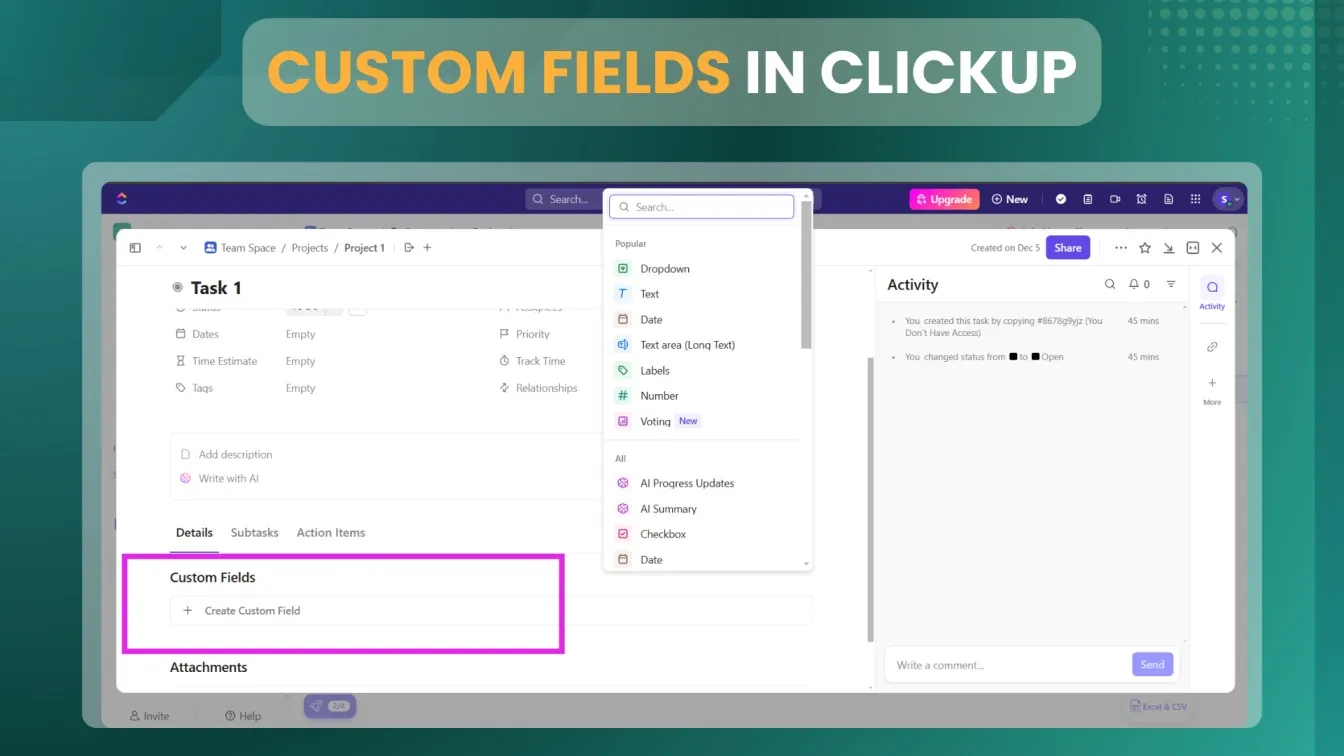Click the plus icon next to the breadcrumb

coord(427,248)
